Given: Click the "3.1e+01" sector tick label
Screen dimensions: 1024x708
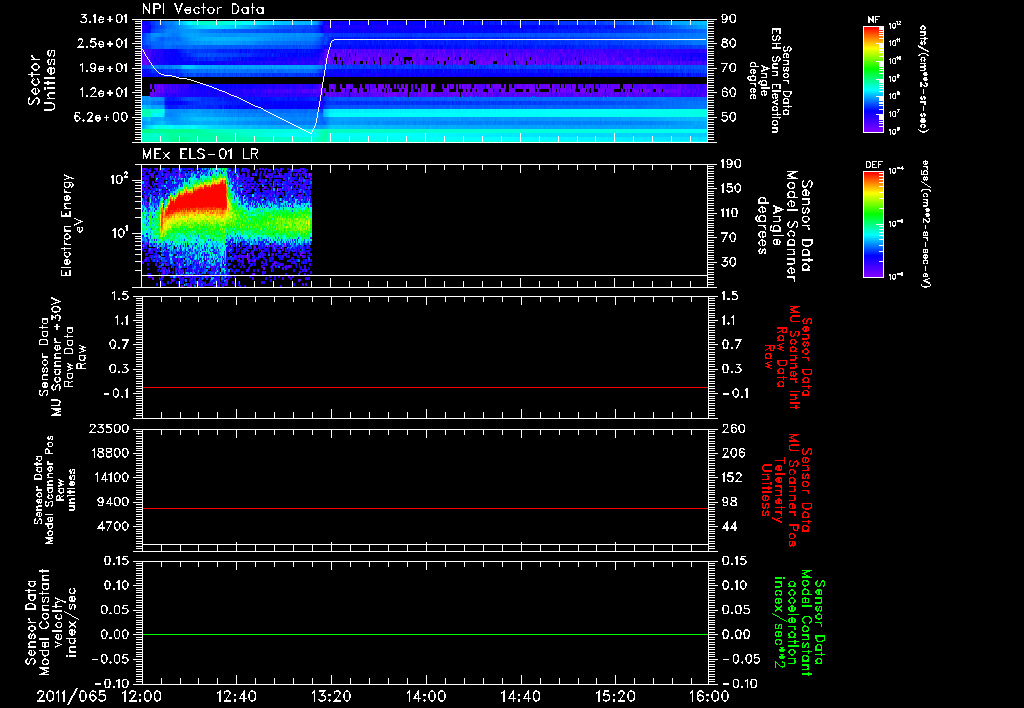Looking at the screenshot, I should pos(104,19).
